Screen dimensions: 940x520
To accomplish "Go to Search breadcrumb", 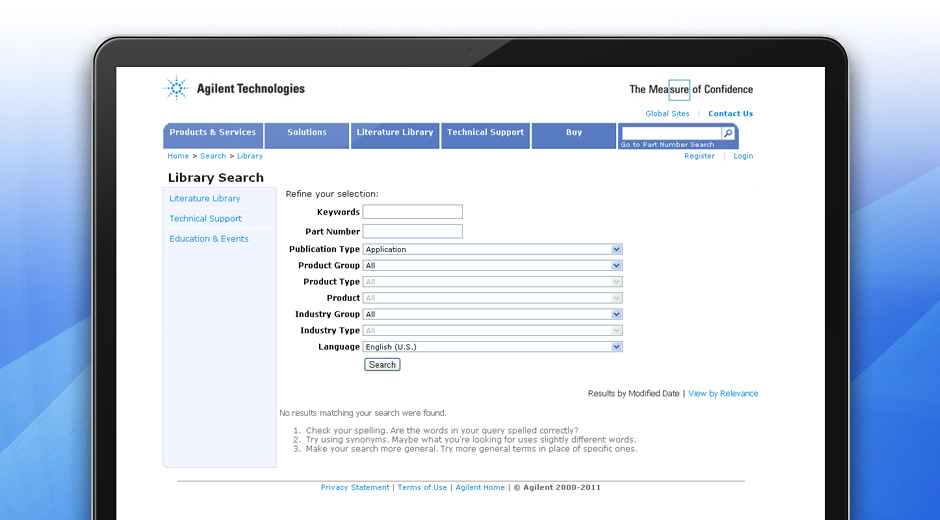I will pyautogui.click(x=213, y=156).
